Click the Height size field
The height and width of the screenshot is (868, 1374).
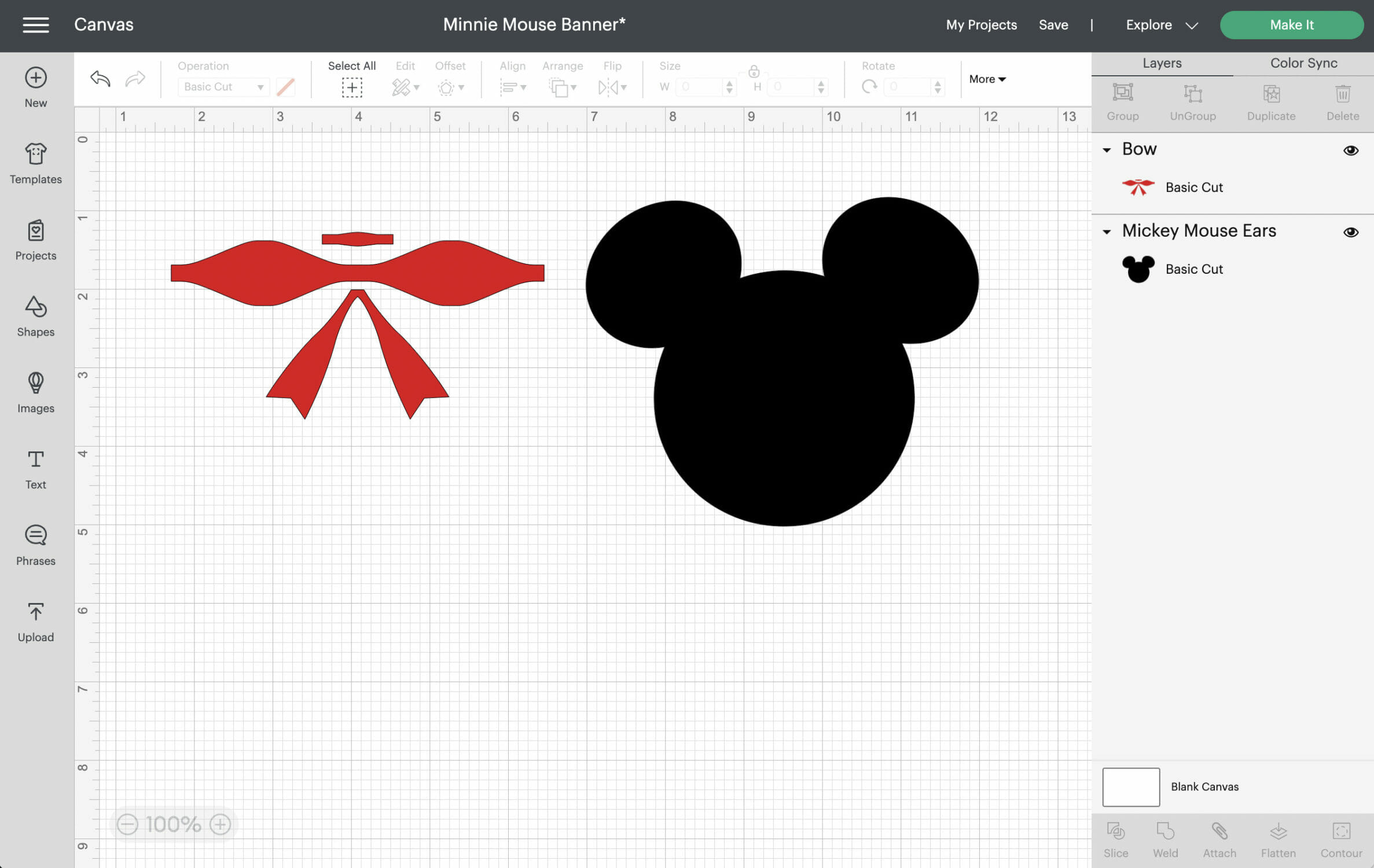792,87
